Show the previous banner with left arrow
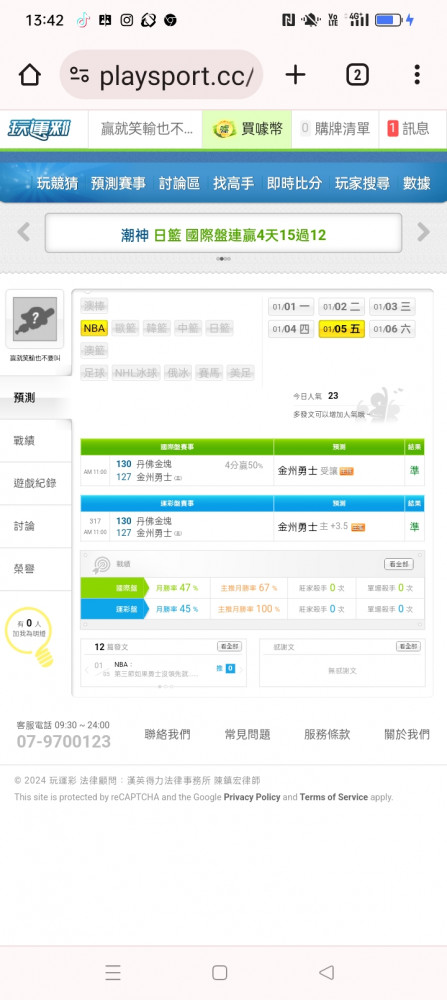 24,232
